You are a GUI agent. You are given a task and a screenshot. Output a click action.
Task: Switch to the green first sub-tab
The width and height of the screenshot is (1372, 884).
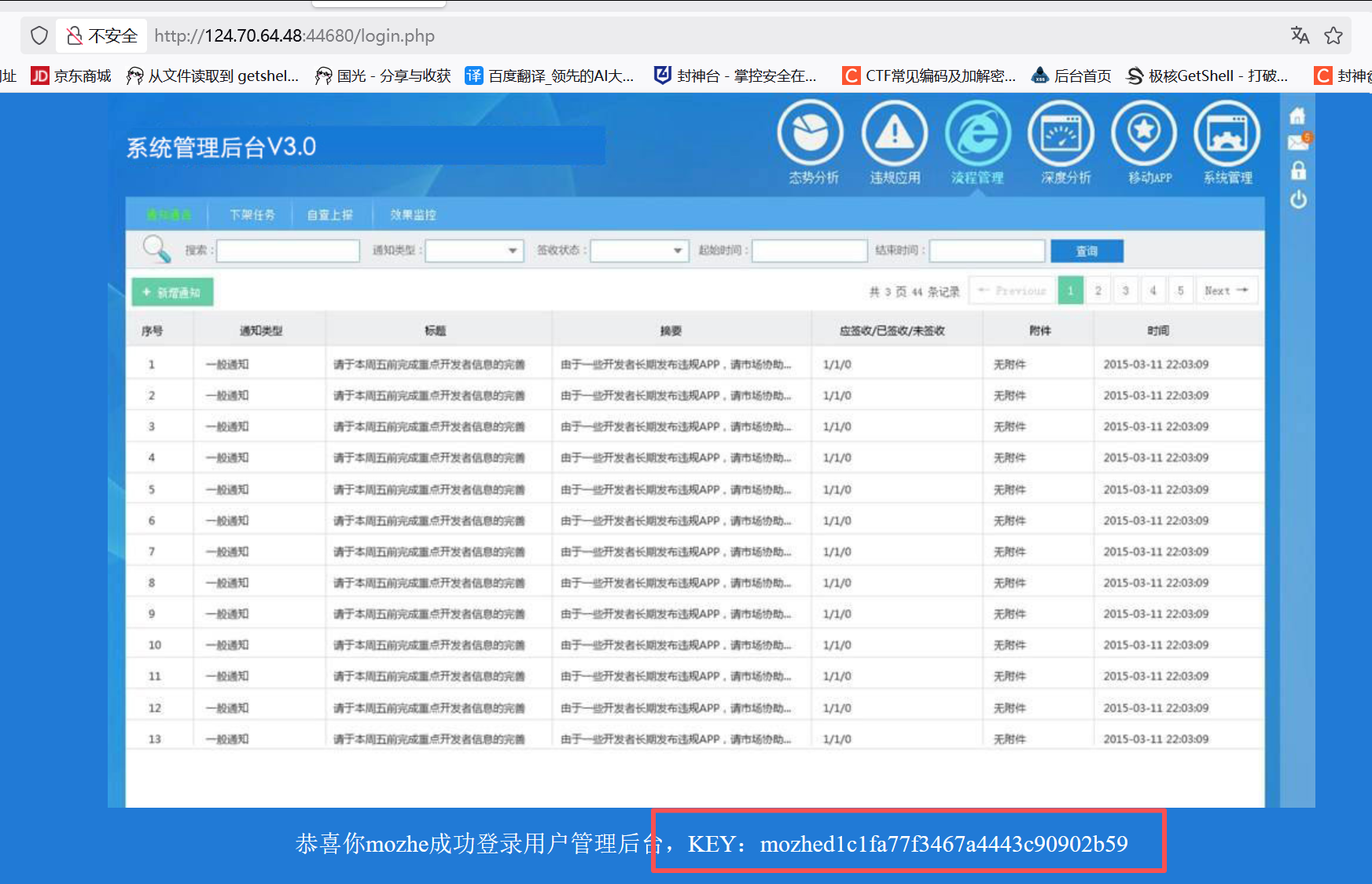pos(168,215)
